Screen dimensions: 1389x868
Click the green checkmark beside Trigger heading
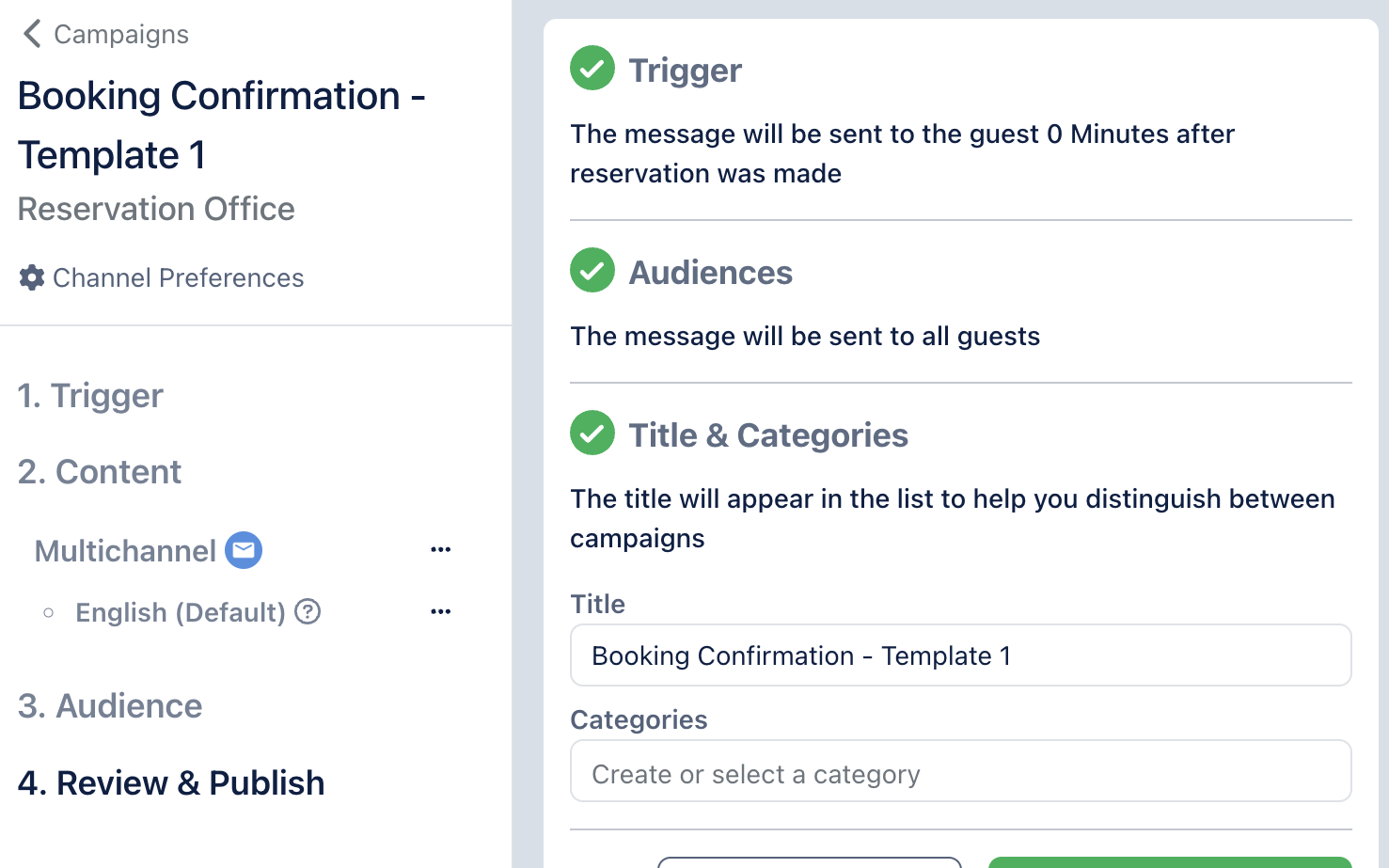592,69
